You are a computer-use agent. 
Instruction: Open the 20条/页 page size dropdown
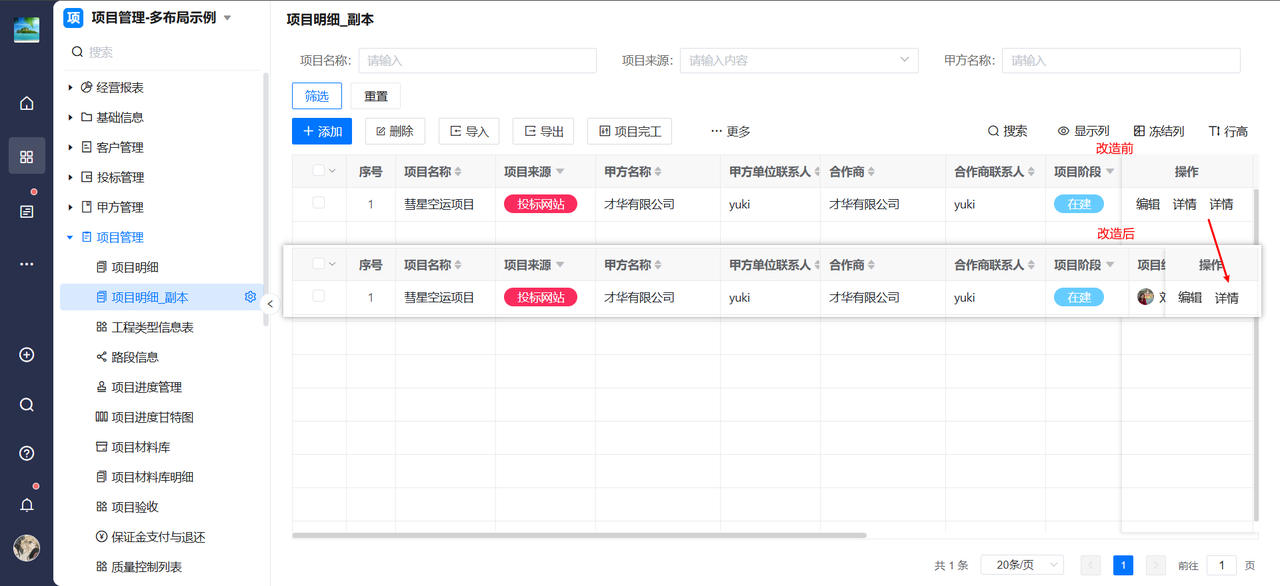coord(1022,565)
